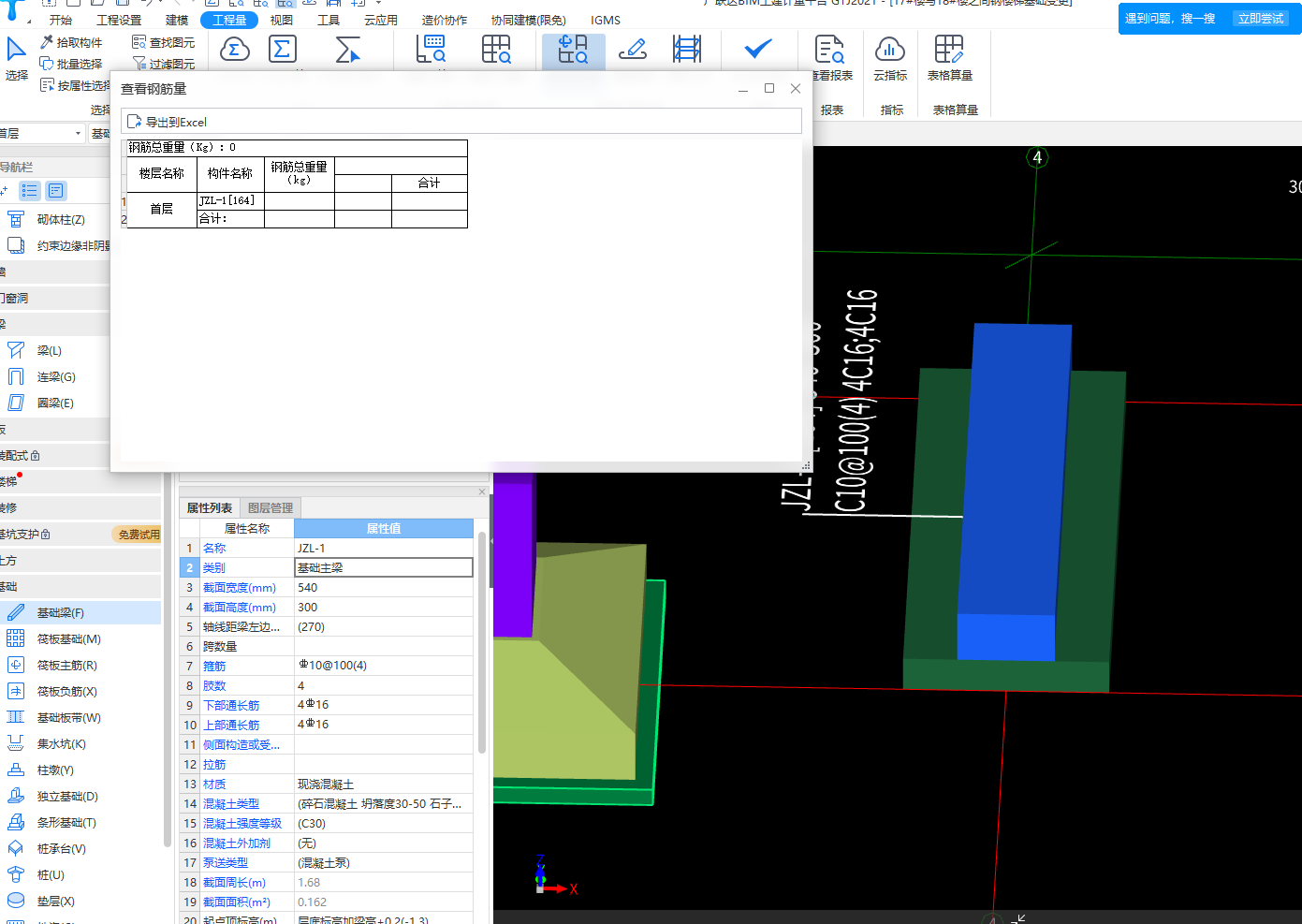Click the 下部通长筋 property link
This screenshot has height=924, width=1302.
pyautogui.click(x=231, y=705)
